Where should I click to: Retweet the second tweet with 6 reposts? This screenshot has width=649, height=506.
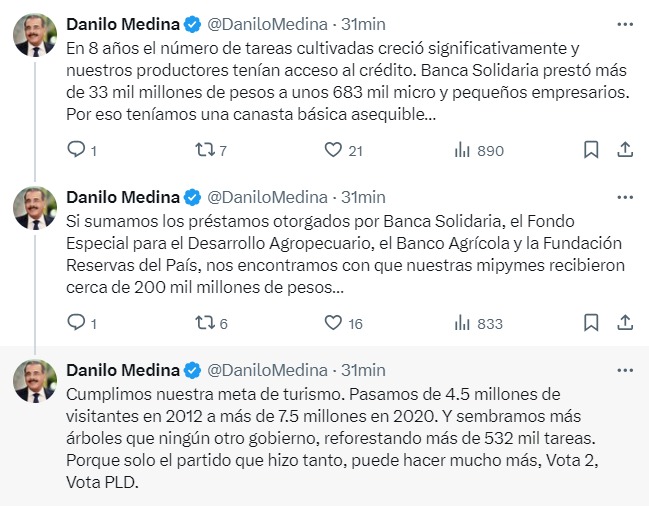204,323
